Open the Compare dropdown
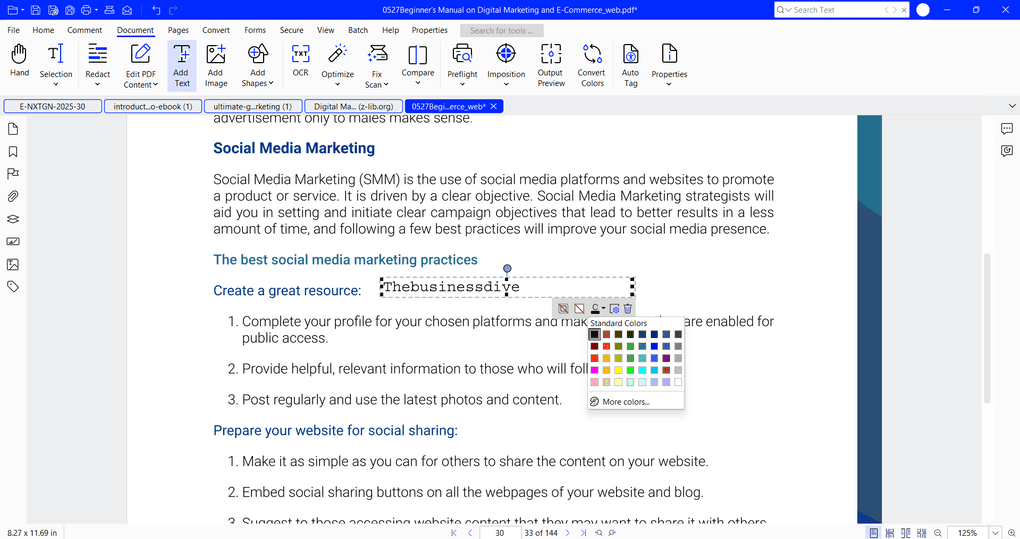Image resolution: width=1020 pixels, height=539 pixels. click(418, 83)
